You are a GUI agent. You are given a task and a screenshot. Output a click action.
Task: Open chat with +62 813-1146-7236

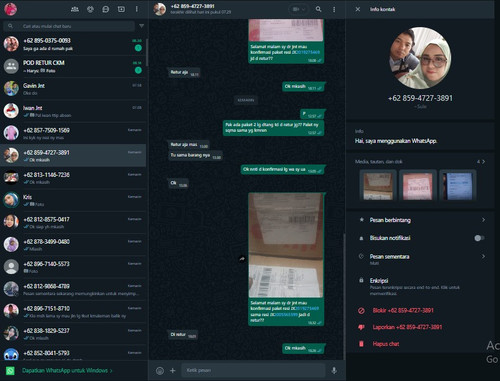(x=73, y=178)
